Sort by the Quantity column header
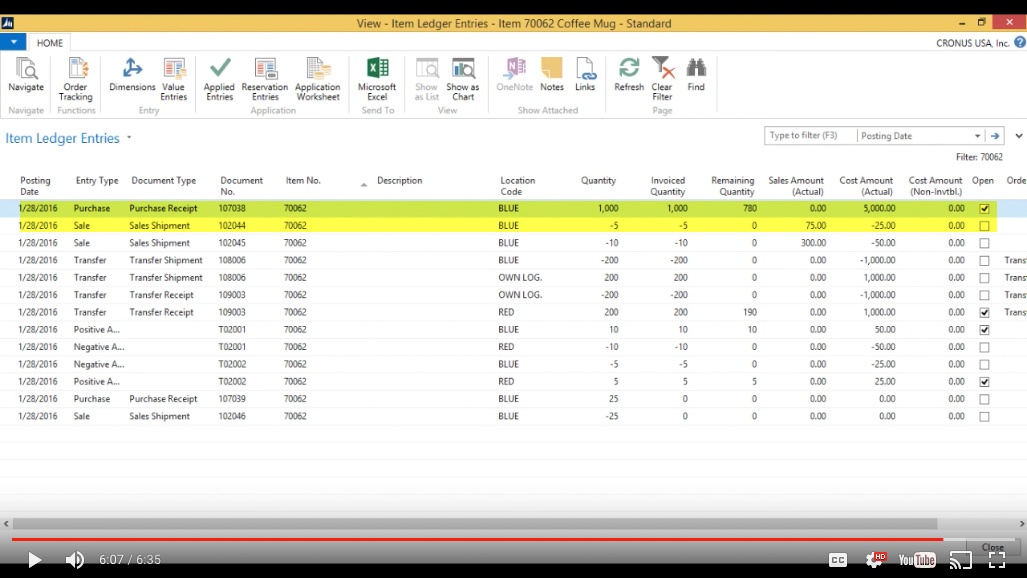Image resolution: width=1027 pixels, height=578 pixels. click(598, 181)
